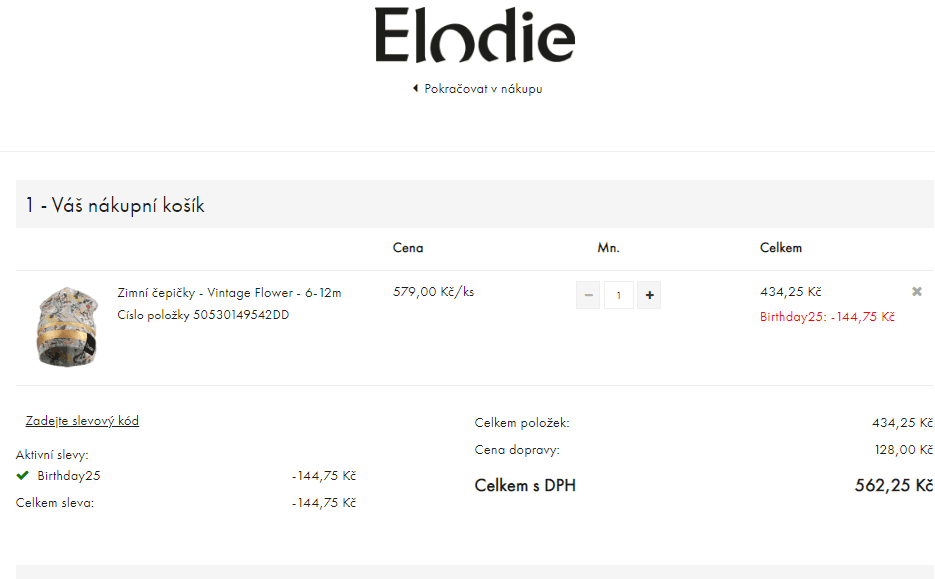This screenshot has width=935, height=579.
Task: Focus the quantity input field
Action: click(x=619, y=295)
